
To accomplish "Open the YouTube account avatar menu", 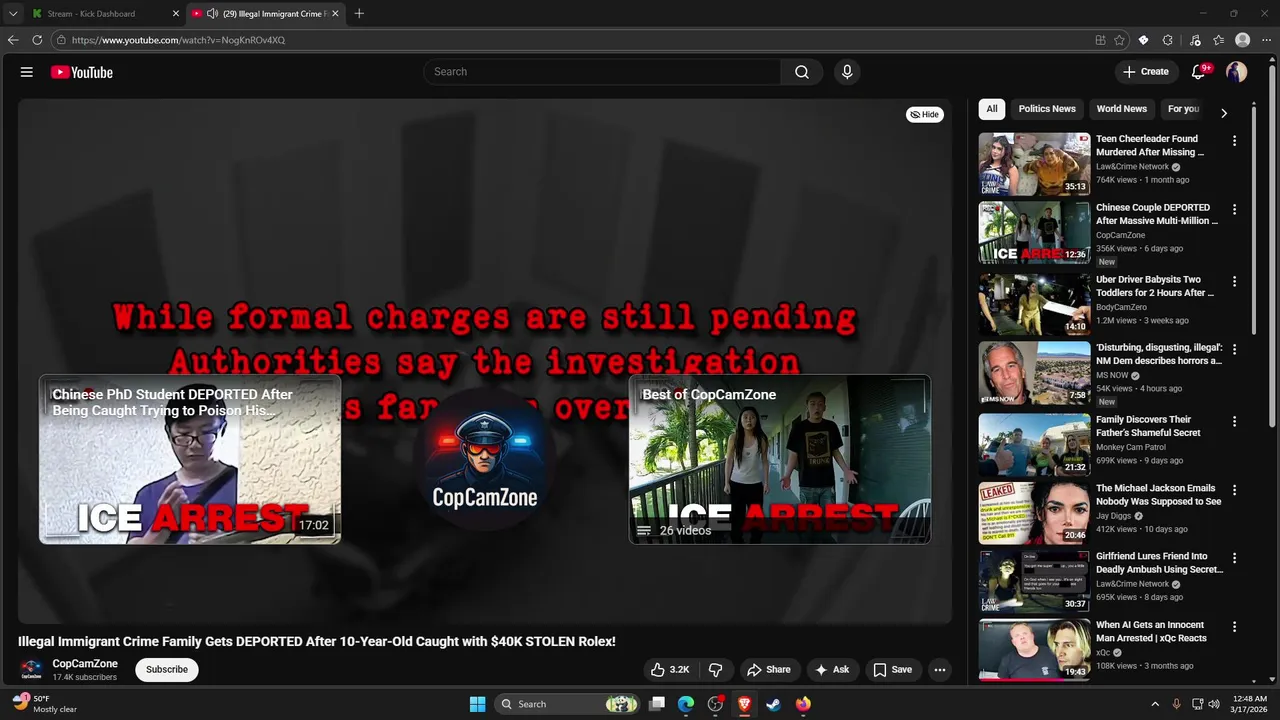I will [1237, 72].
